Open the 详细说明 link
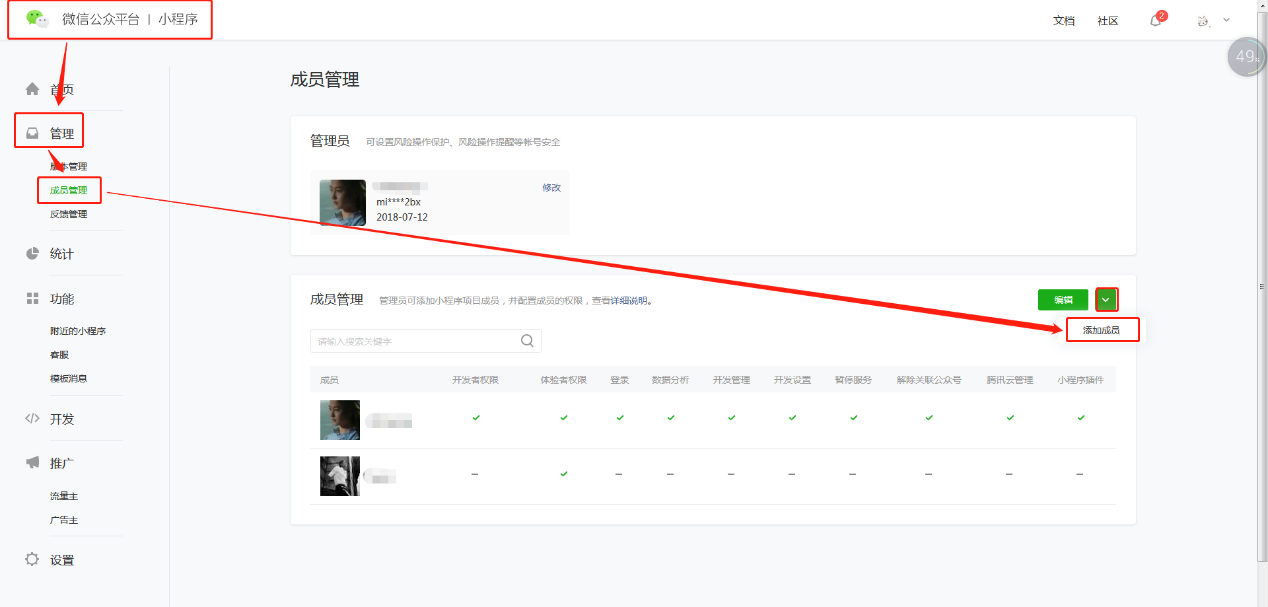 click(630, 300)
